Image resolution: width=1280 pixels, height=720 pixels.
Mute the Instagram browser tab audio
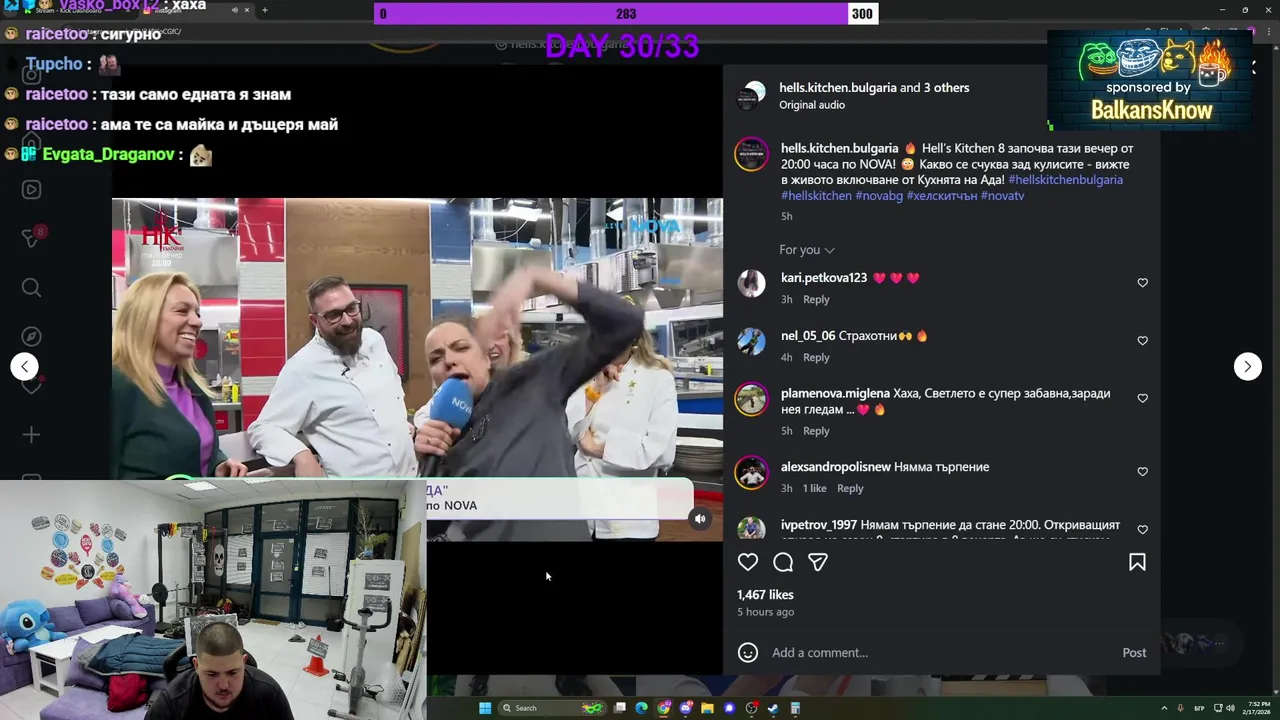point(235,10)
